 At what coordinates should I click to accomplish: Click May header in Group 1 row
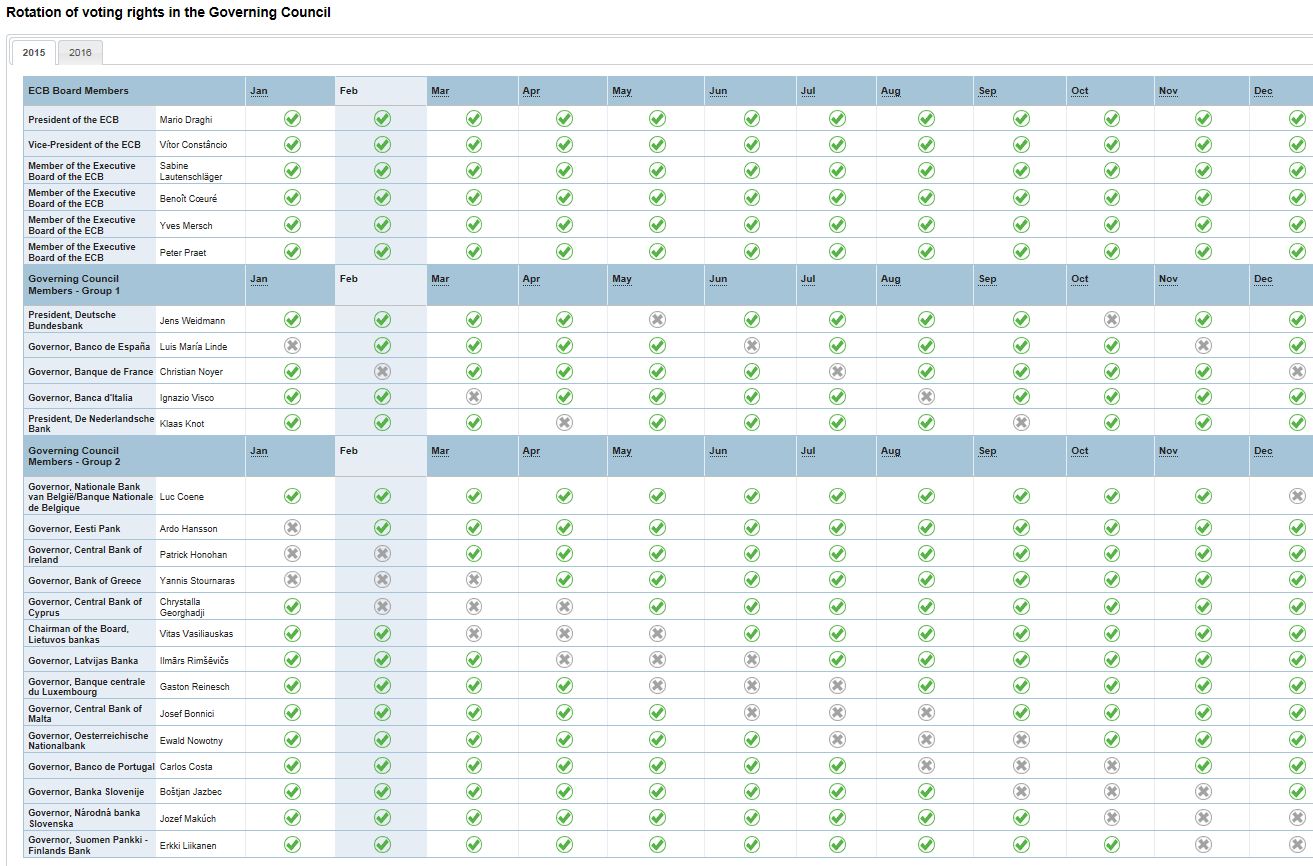[622, 279]
